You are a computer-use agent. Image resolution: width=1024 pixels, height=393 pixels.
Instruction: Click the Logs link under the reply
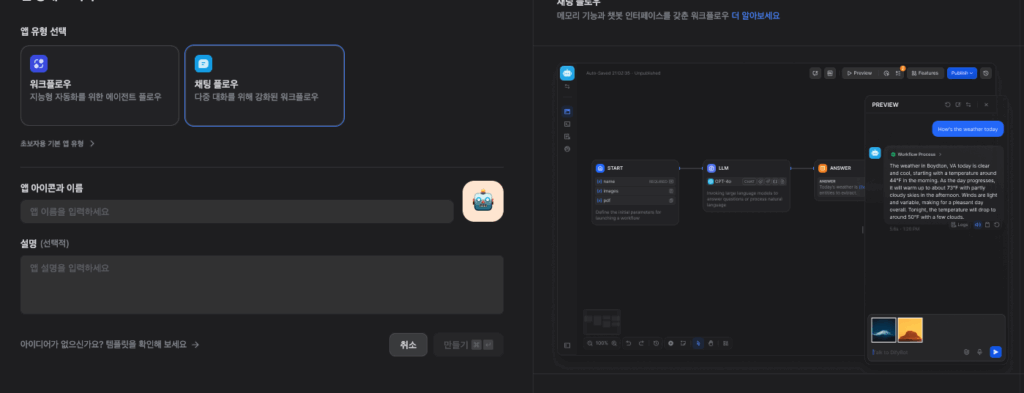coord(960,225)
